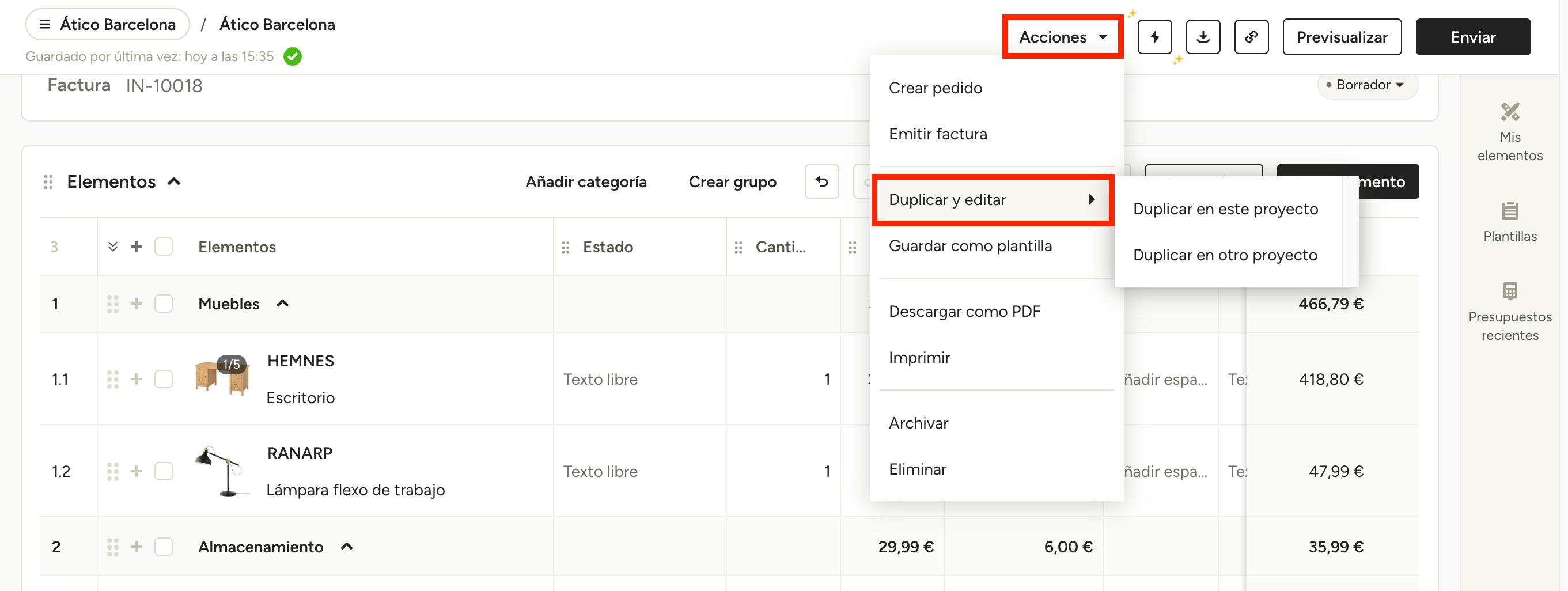
Task: Open Plantillas from the right sidebar
Action: point(1510,222)
